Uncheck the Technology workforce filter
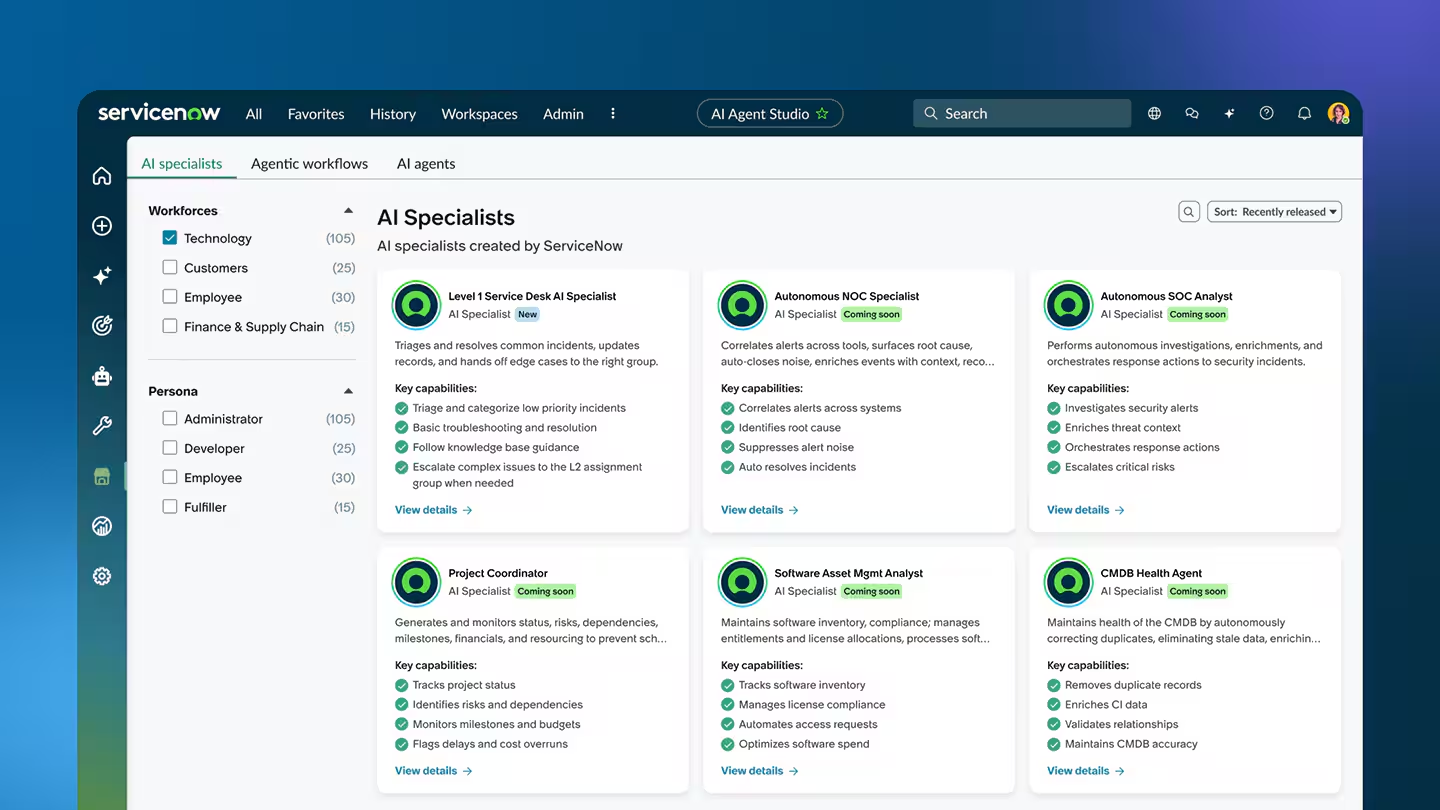This screenshot has height=810, width=1440. click(170, 238)
